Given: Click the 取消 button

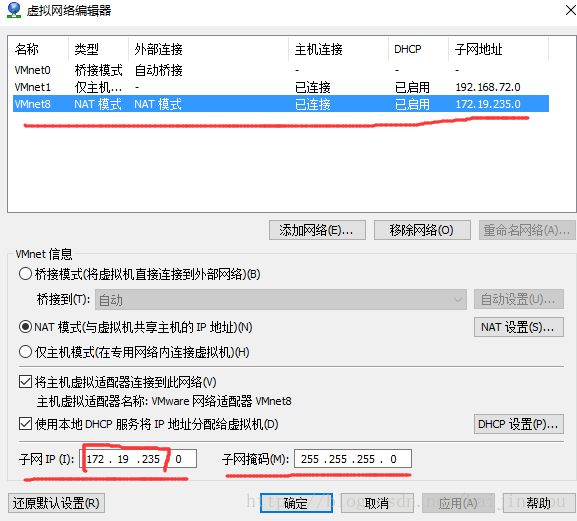Looking at the screenshot, I should 377,503.
